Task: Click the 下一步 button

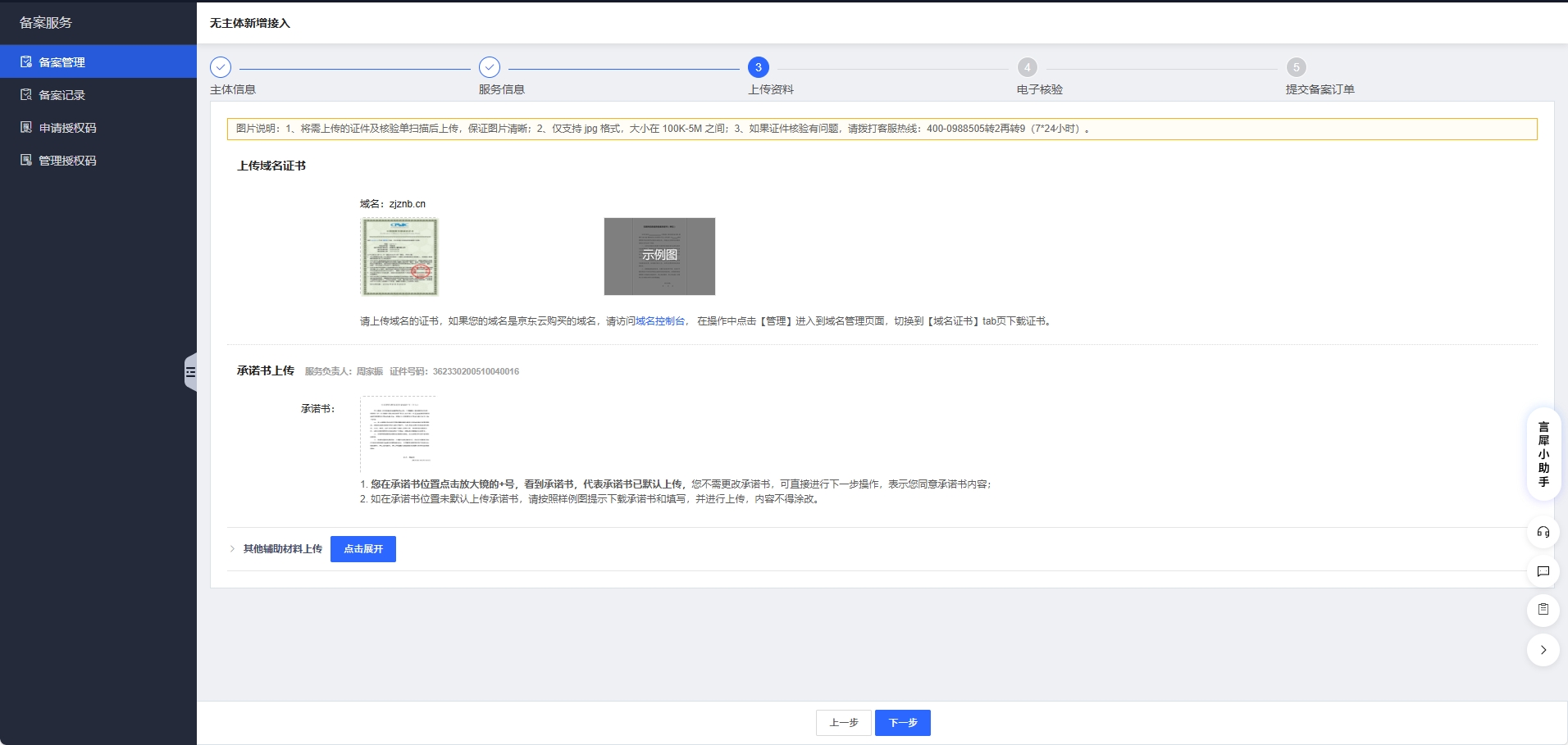Action: (902, 723)
